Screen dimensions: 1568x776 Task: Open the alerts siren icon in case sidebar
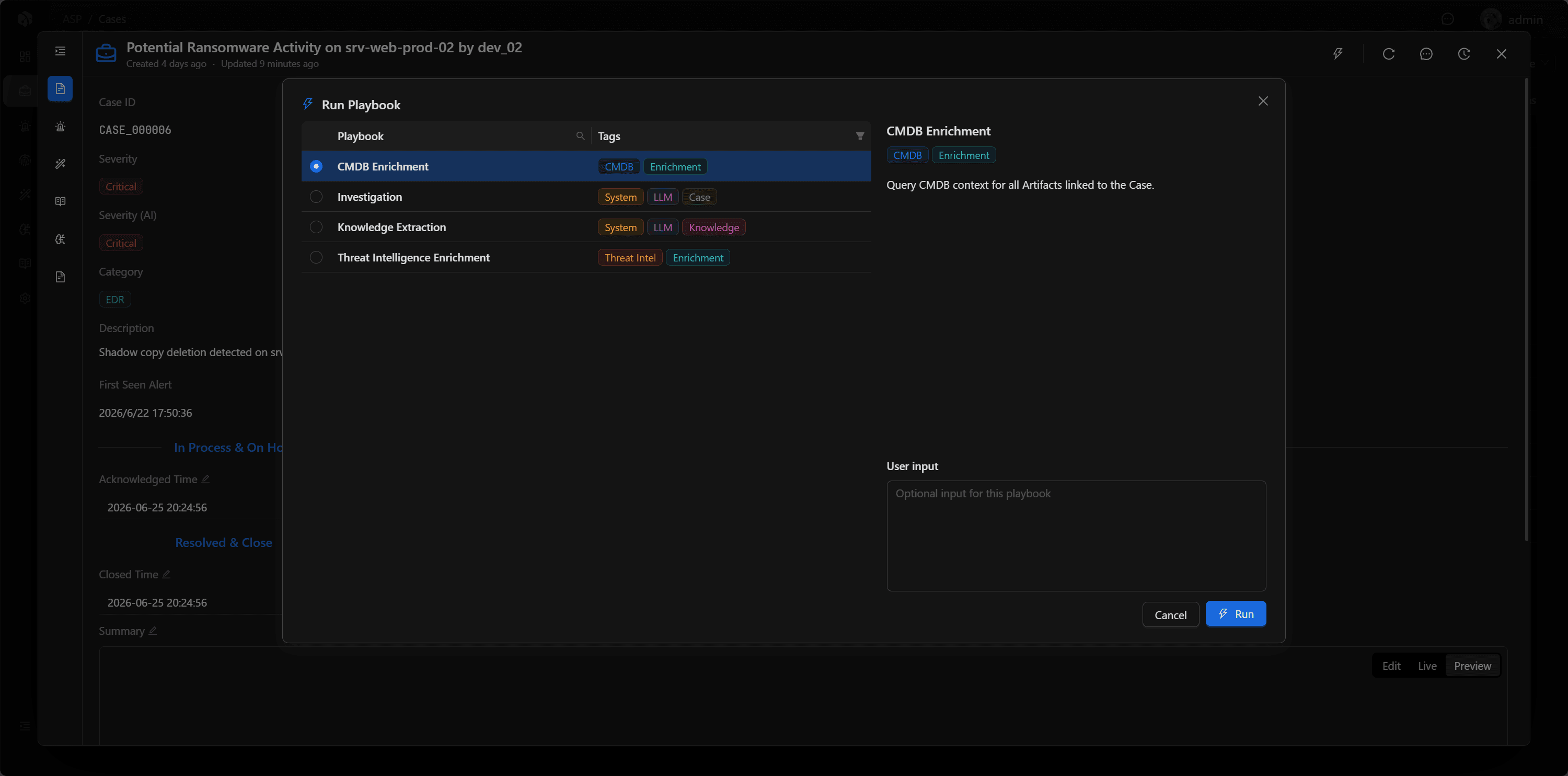60,127
